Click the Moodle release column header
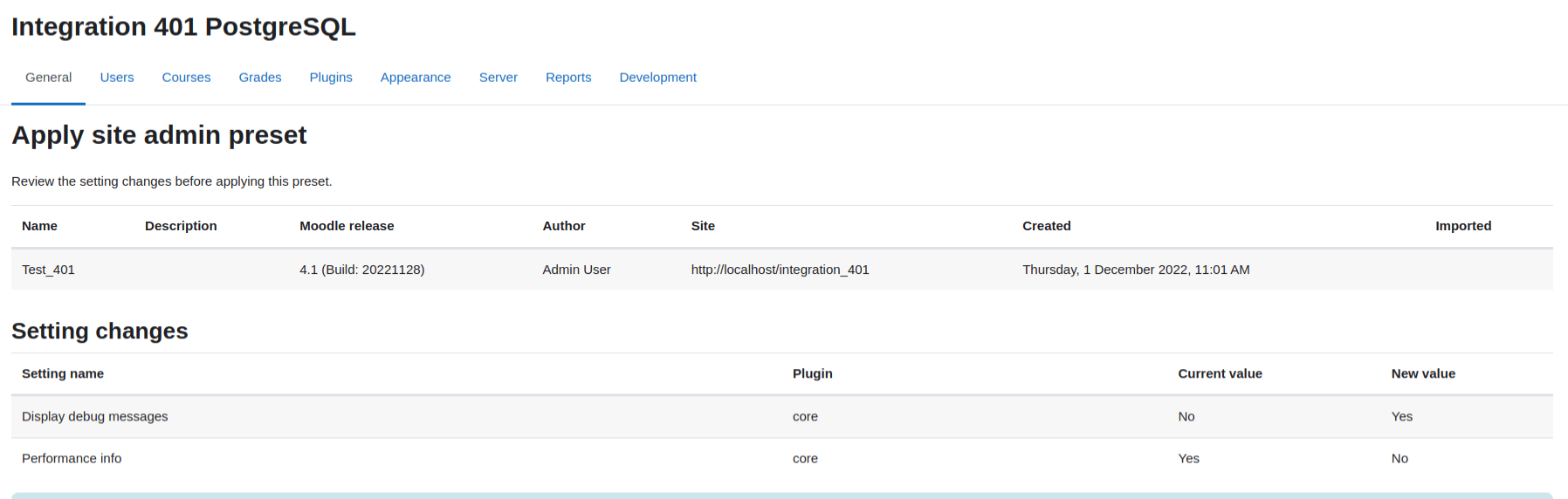The image size is (1568, 499). (347, 226)
